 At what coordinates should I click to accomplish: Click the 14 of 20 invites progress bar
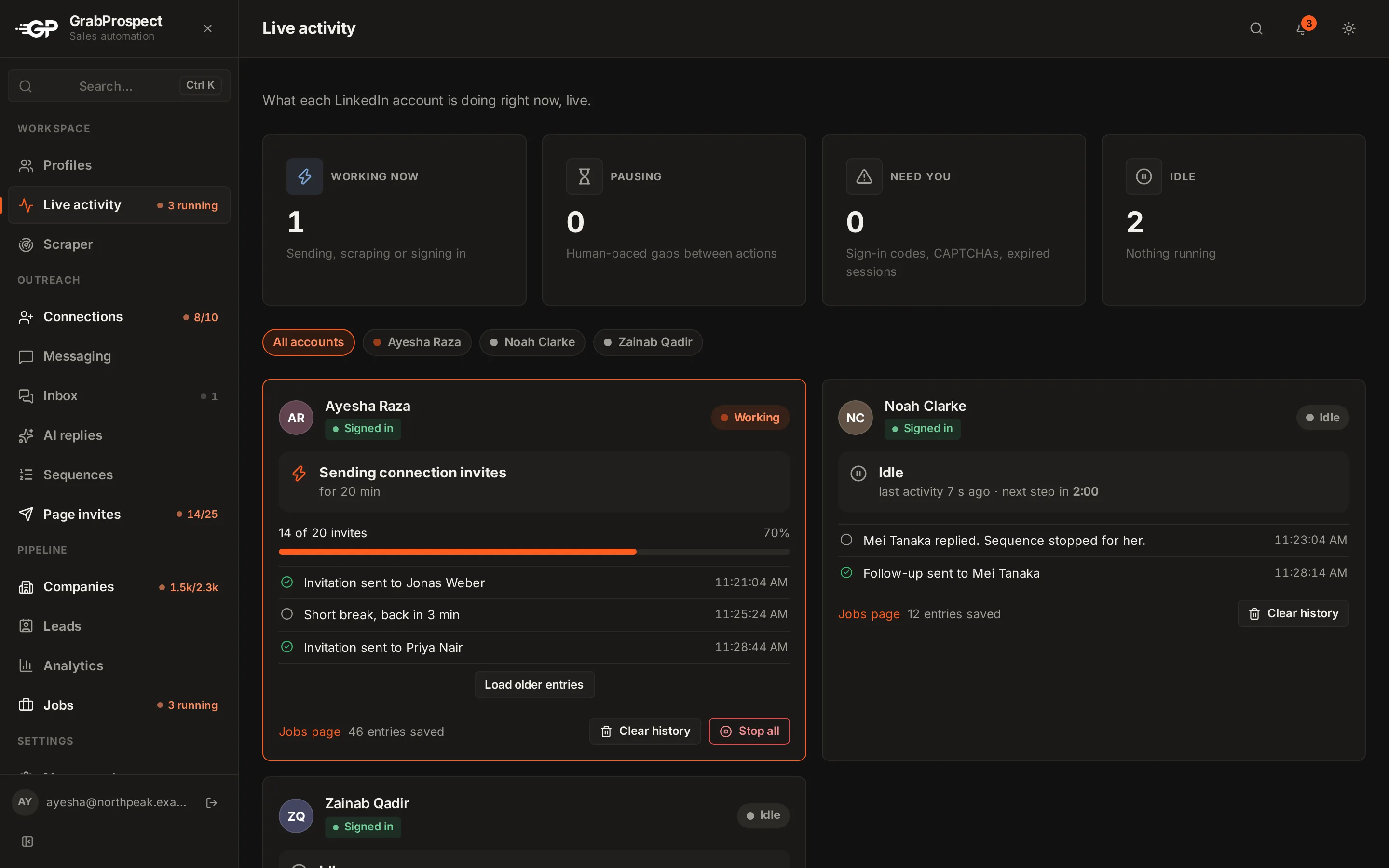(x=534, y=552)
